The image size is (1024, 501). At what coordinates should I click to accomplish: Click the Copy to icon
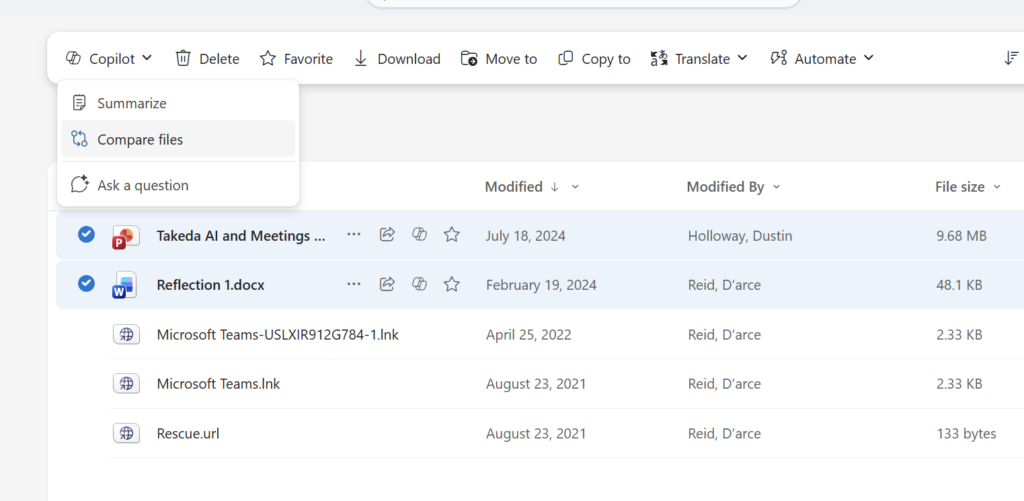tap(566, 59)
